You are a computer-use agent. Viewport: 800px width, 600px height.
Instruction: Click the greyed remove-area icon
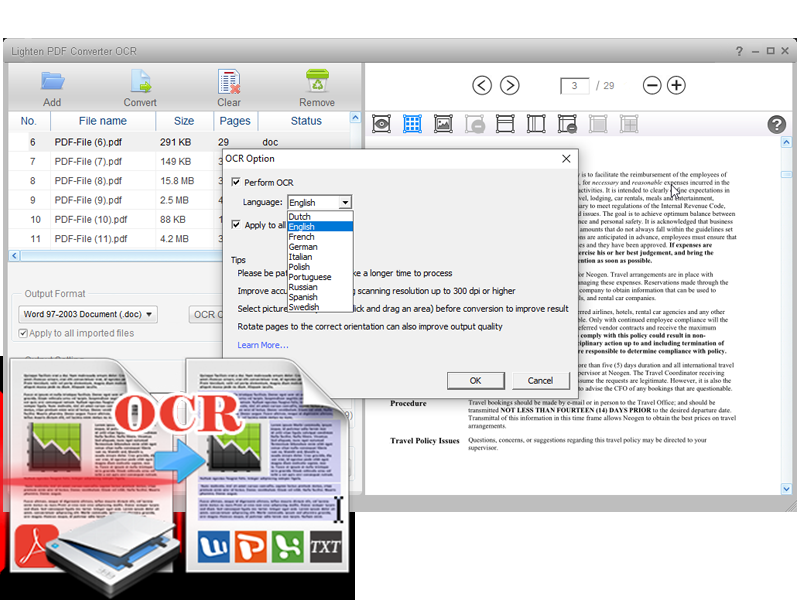point(474,124)
